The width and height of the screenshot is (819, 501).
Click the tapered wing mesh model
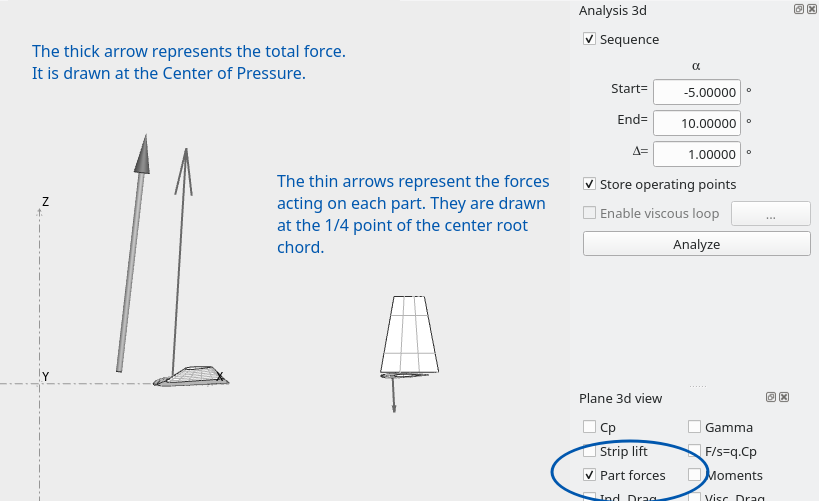click(410, 334)
